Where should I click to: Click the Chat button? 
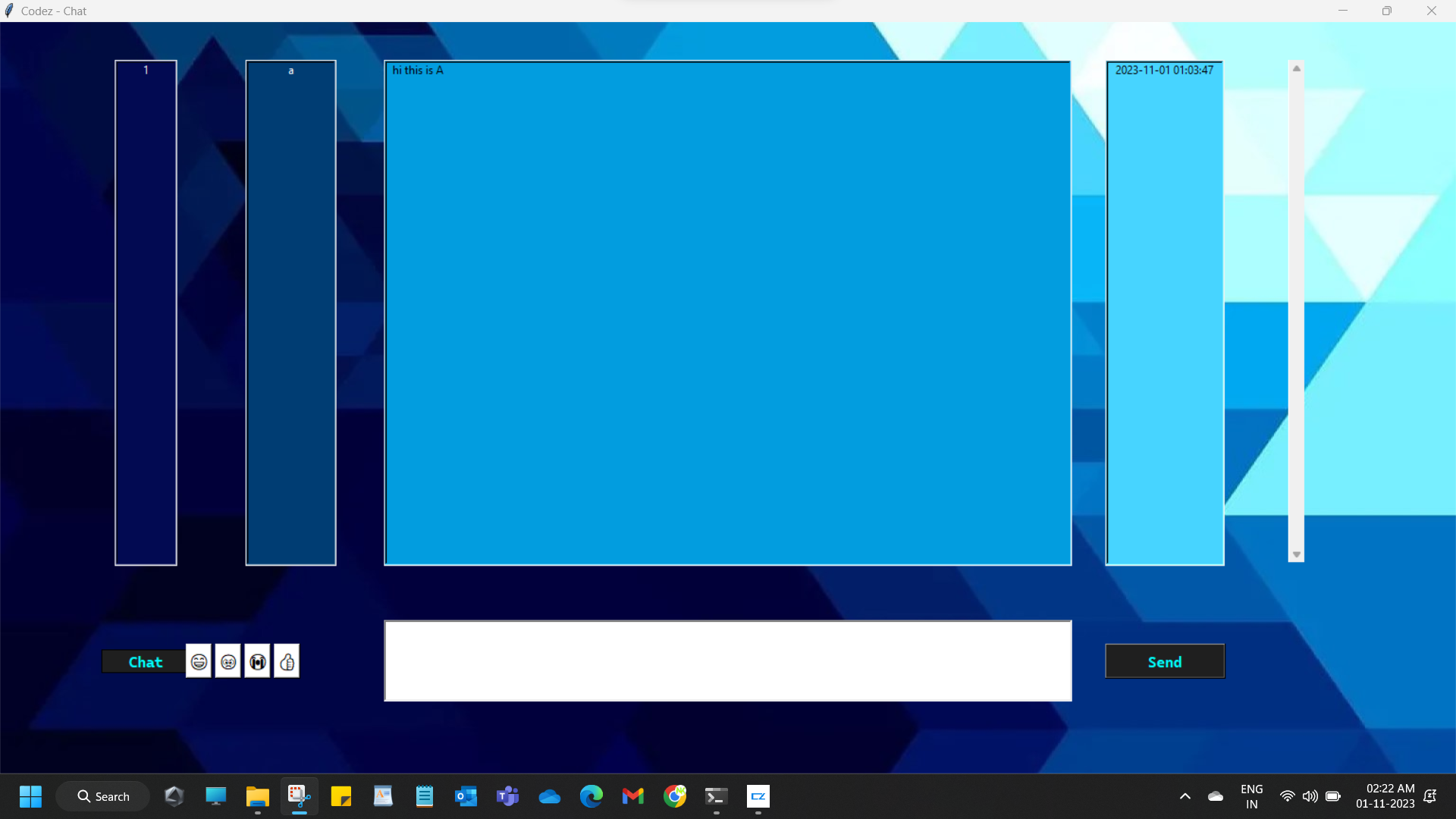pyautogui.click(x=144, y=661)
